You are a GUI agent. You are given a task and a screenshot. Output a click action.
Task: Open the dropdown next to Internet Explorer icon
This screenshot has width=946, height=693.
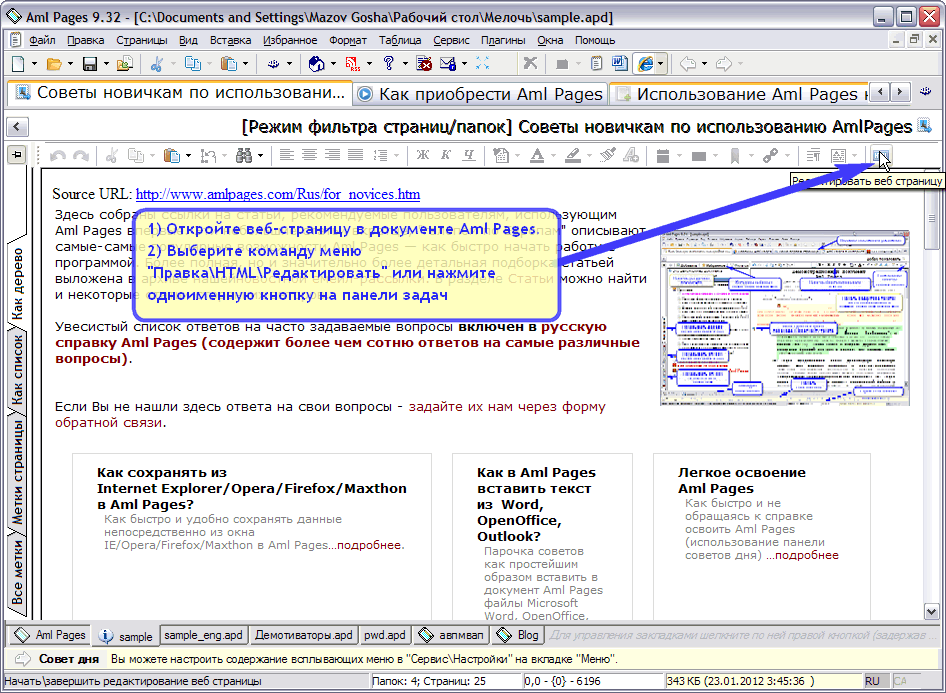(661, 63)
